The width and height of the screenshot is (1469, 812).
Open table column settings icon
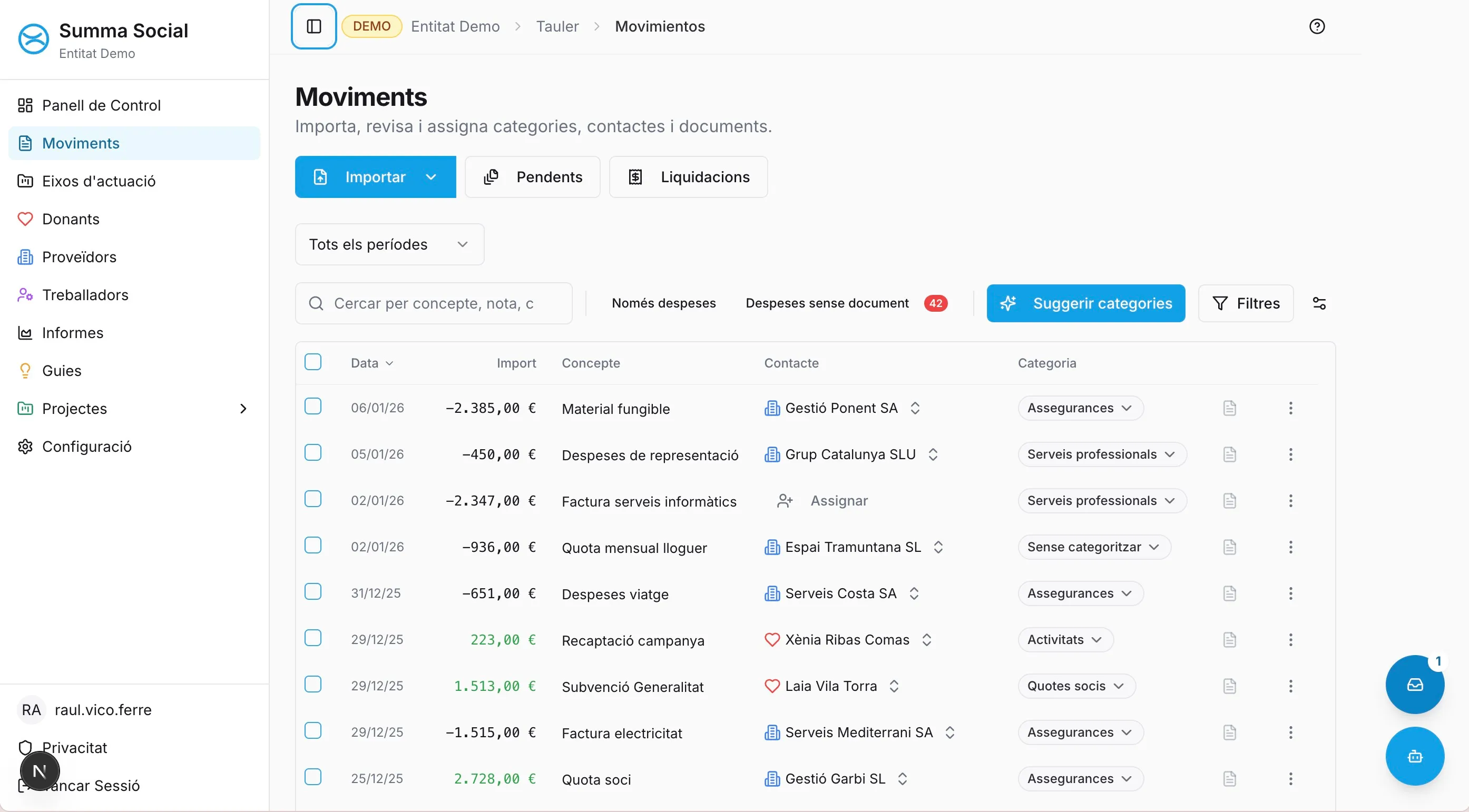[x=1319, y=303]
